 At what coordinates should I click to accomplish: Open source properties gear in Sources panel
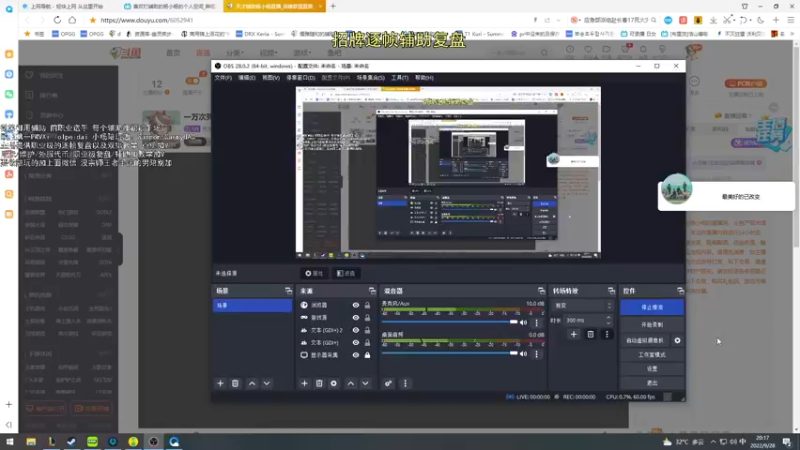334,383
